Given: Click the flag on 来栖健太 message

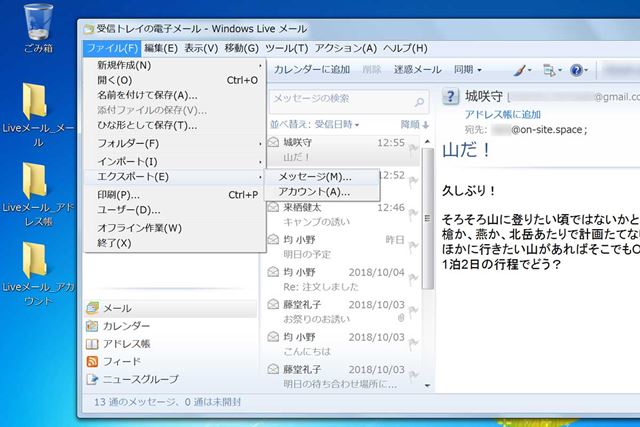Looking at the screenshot, I should coord(413,214).
